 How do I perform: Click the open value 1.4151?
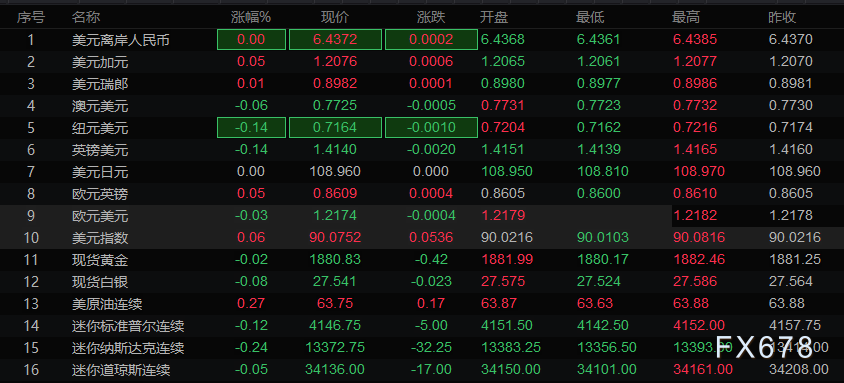click(x=502, y=149)
